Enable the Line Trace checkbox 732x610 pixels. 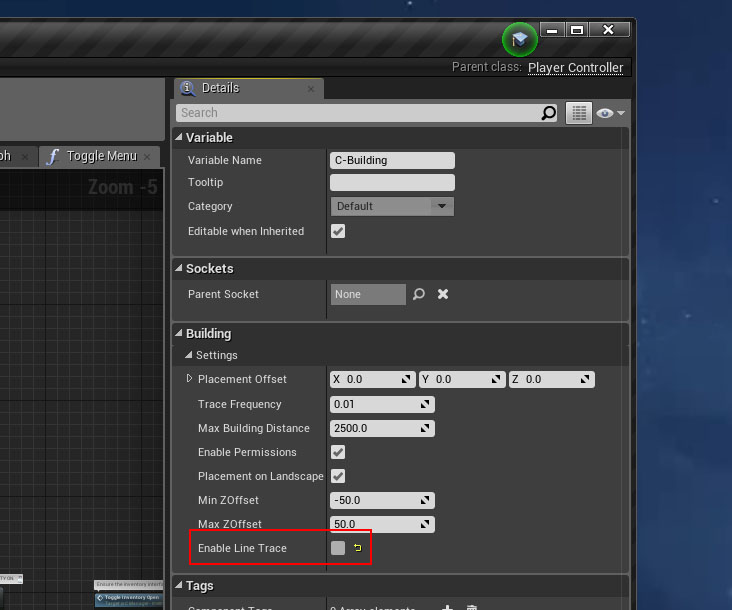click(x=338, y=548)
